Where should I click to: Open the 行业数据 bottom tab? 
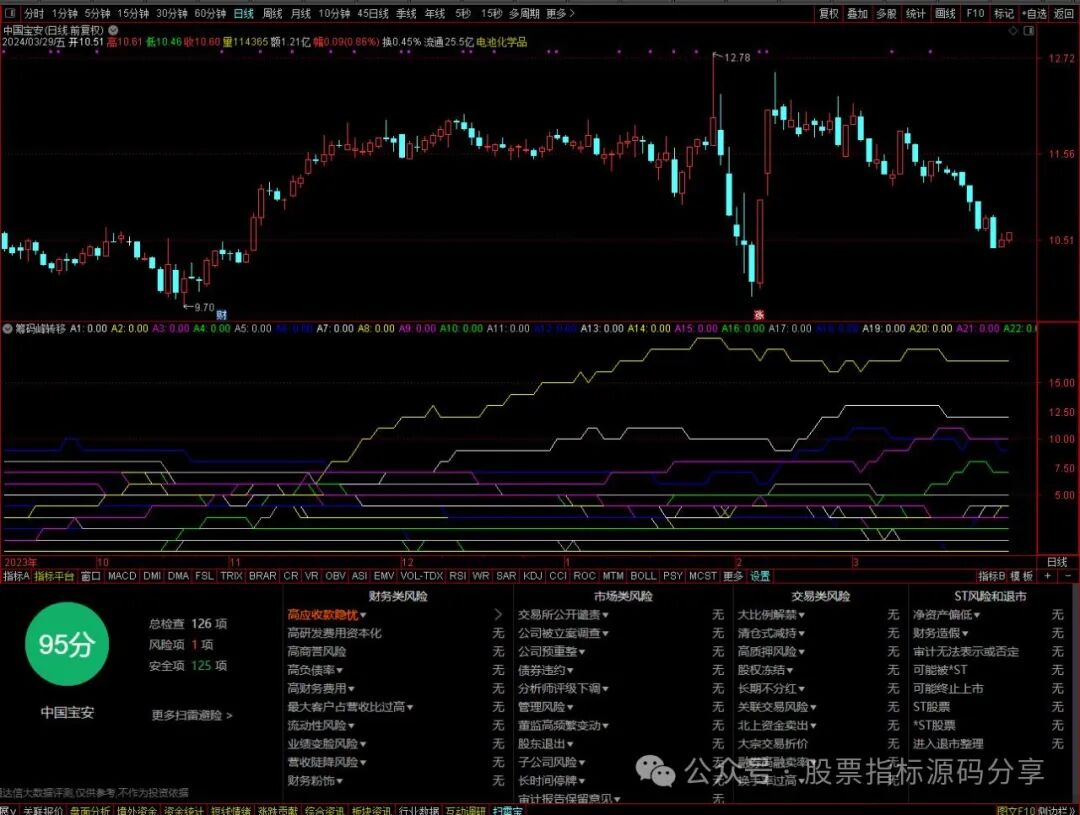pos(419,810)
